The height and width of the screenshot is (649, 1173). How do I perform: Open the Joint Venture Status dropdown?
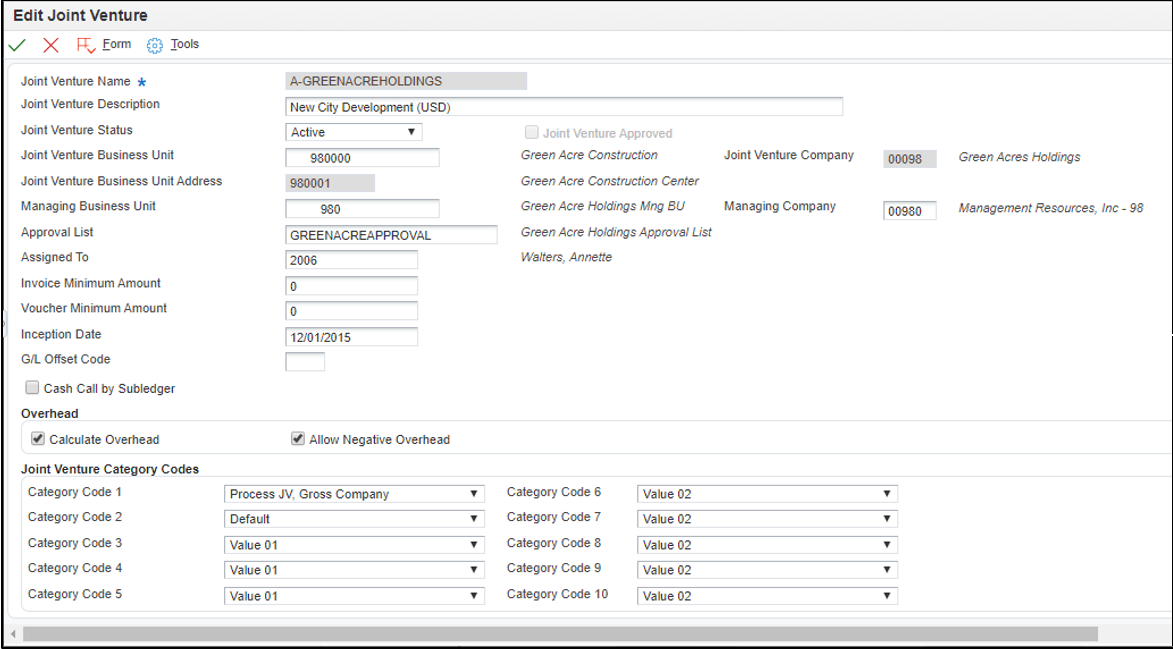pos(354,132)
